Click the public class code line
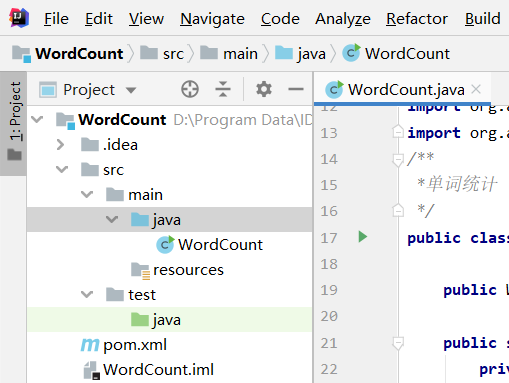Image resolution: width=509 pixels, height=383 pixels. [x=458, y=238]
